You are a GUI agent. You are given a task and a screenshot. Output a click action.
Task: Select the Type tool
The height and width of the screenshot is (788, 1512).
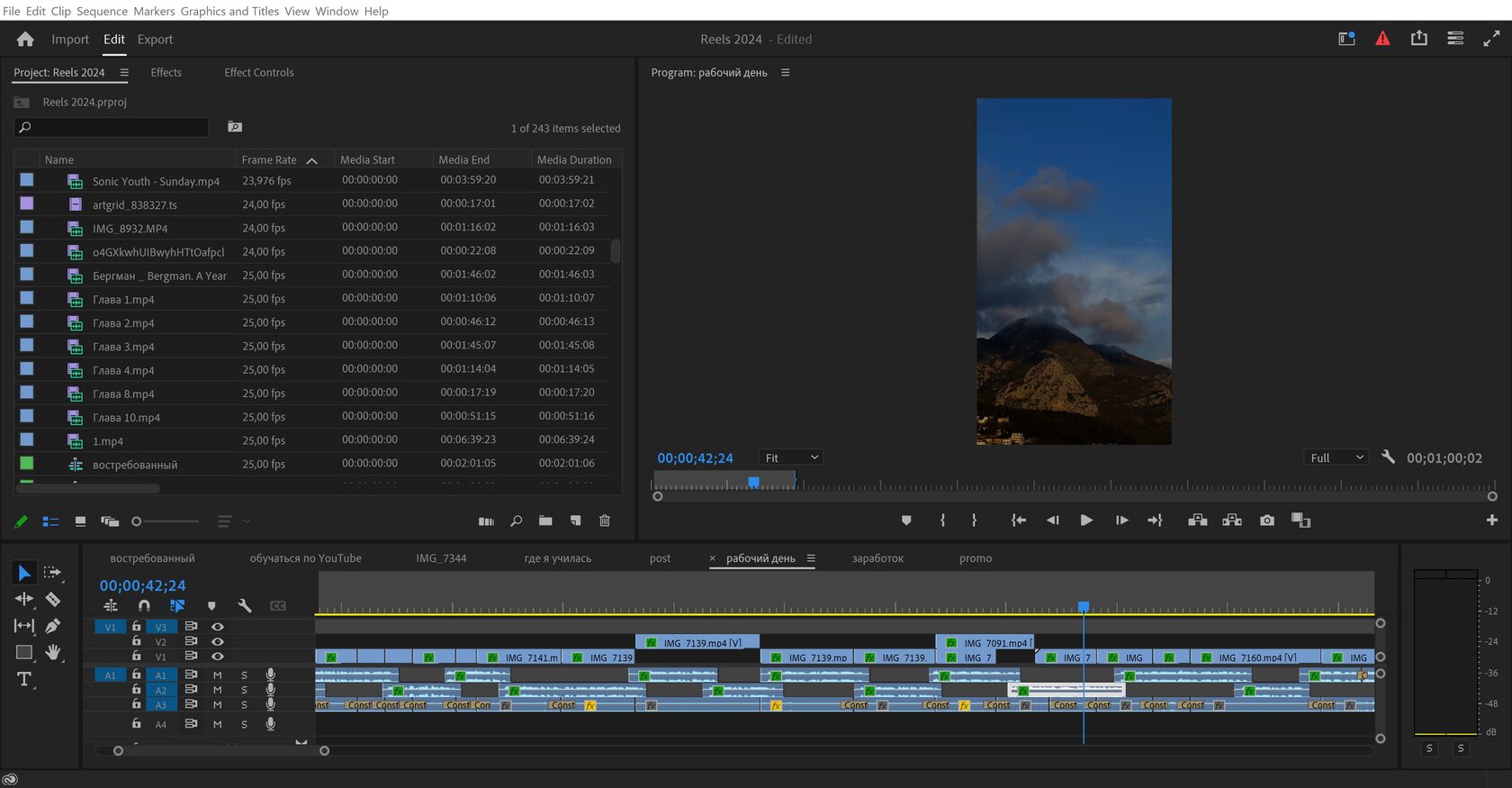point(23,679)
